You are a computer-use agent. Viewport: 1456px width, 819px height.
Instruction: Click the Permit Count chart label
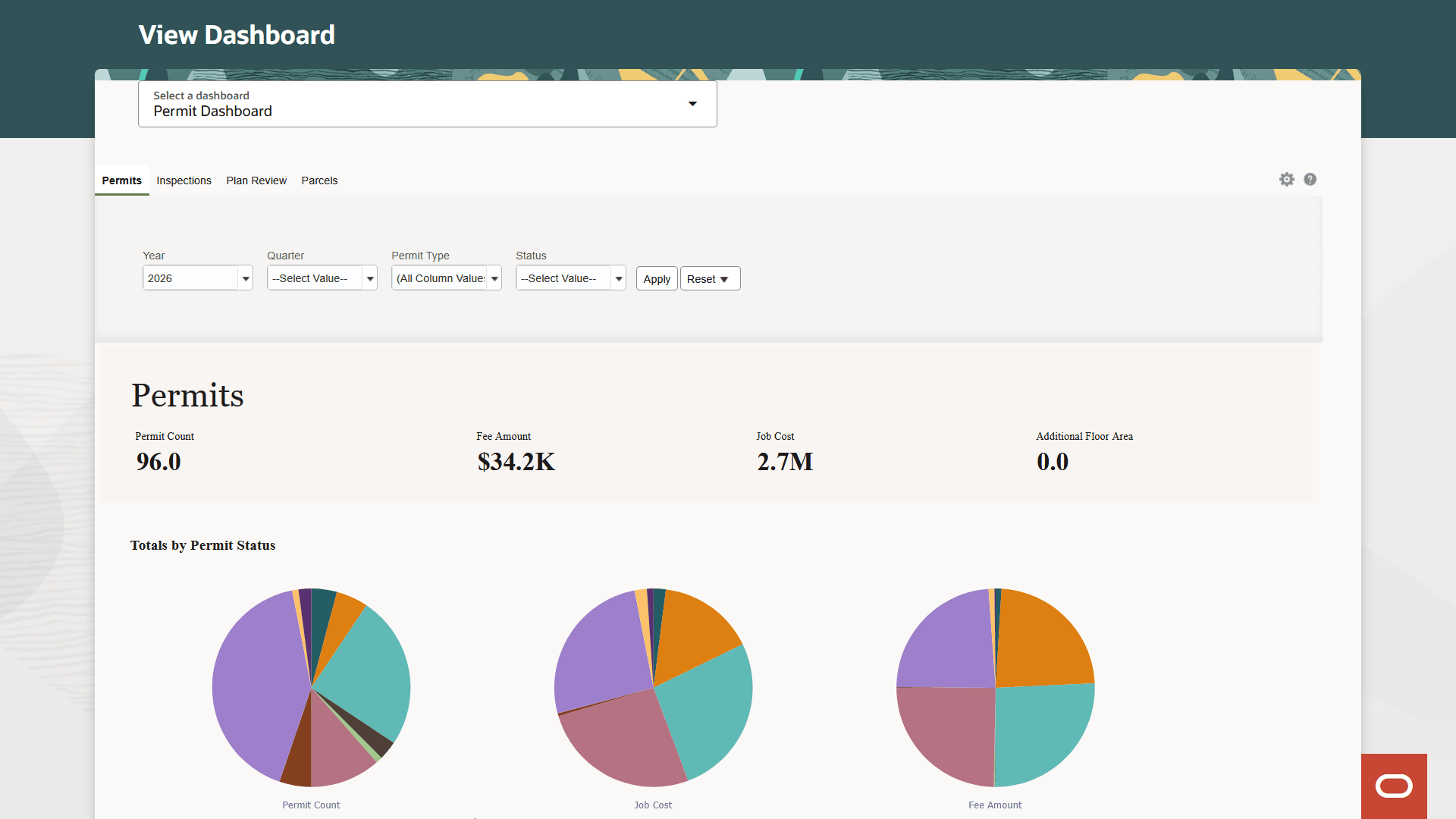coord(311,805)
